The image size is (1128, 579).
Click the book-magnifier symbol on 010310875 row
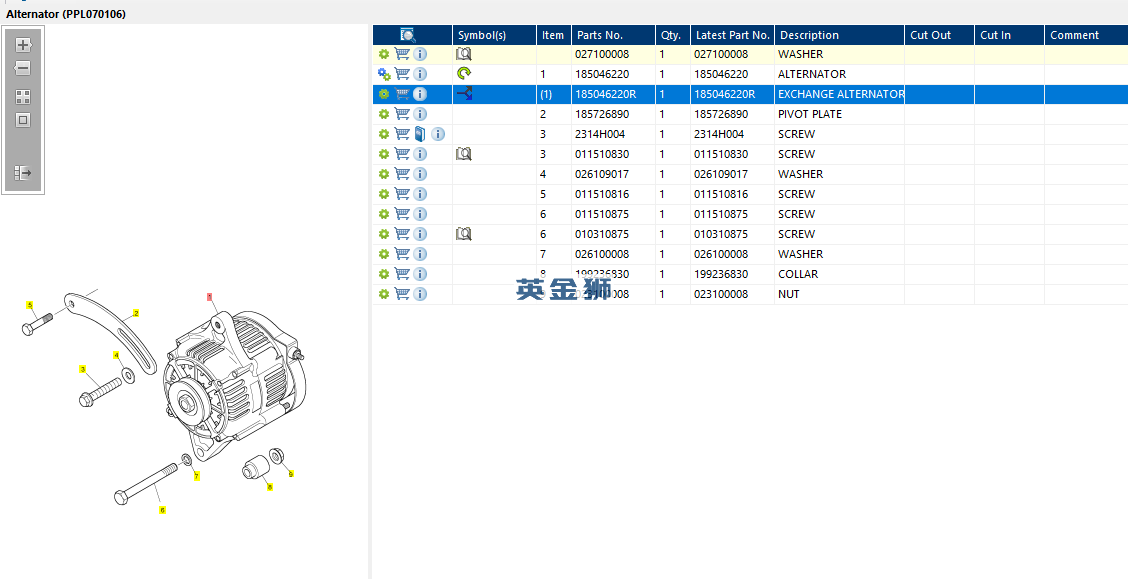tap(464, 234)
